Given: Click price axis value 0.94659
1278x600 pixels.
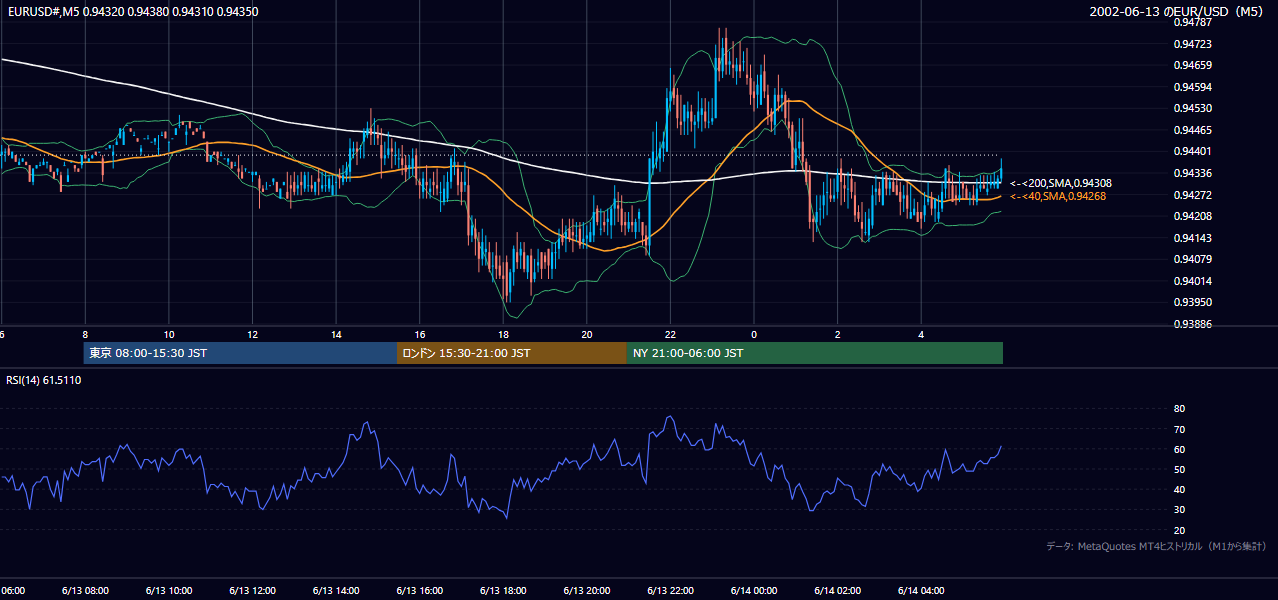Looking at the screenshot, I should coord(1193,65).
